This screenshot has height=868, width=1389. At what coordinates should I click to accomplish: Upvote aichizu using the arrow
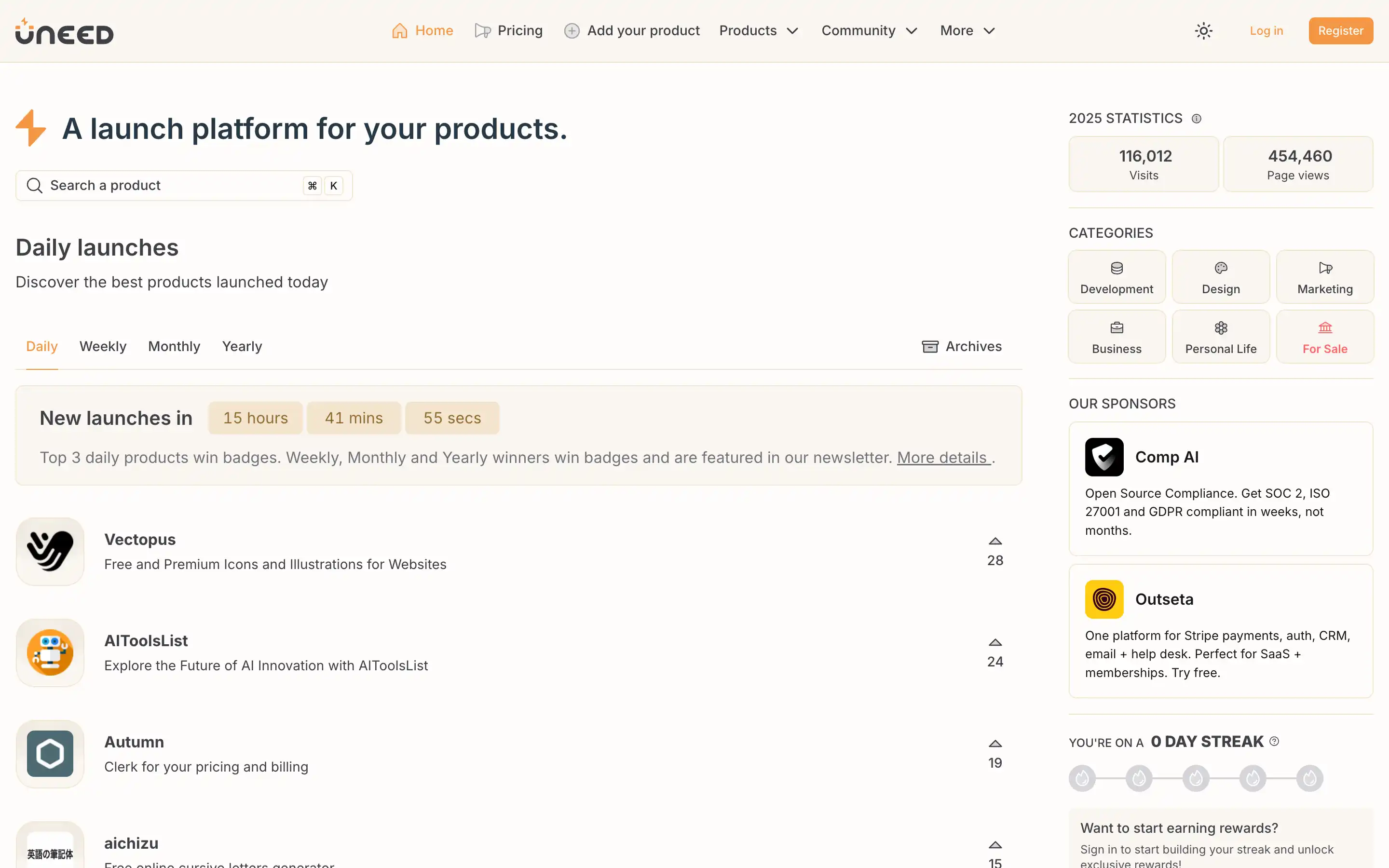(995, 845)
